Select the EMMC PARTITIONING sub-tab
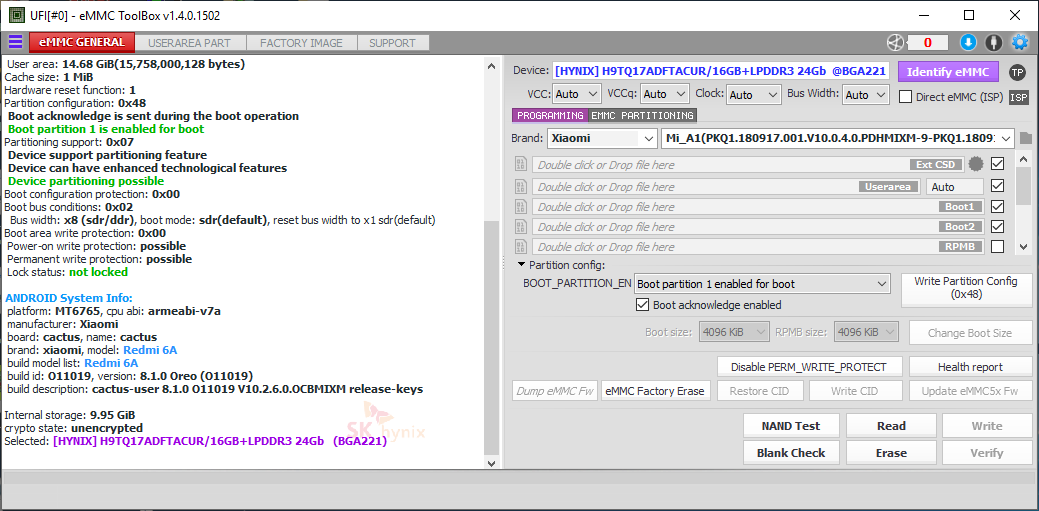The width and height of the screenshot is (1039, 511). pos(642,115)
